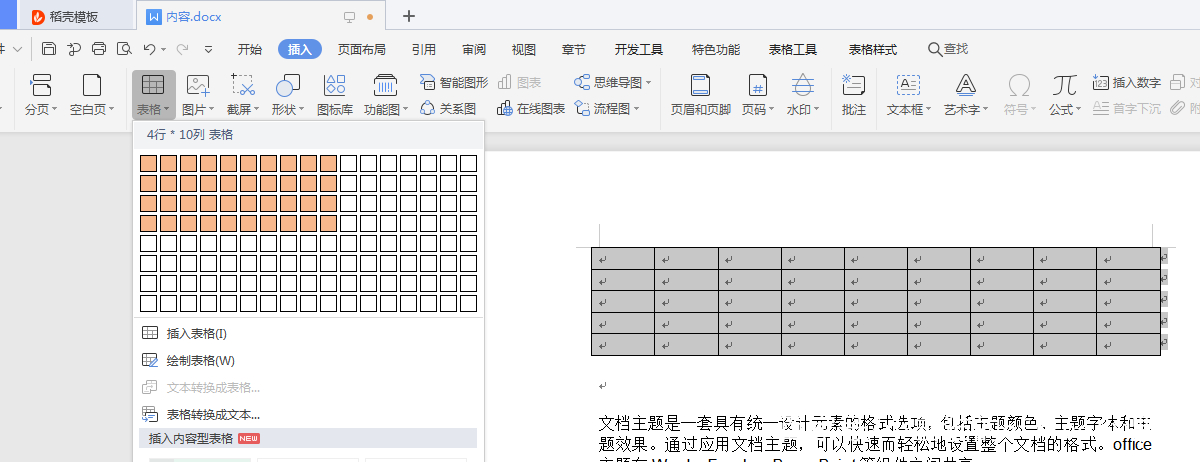Screen dimensions: 1200x462
Task: Click the 在线图表 online chart button
Action: (531, 108)
